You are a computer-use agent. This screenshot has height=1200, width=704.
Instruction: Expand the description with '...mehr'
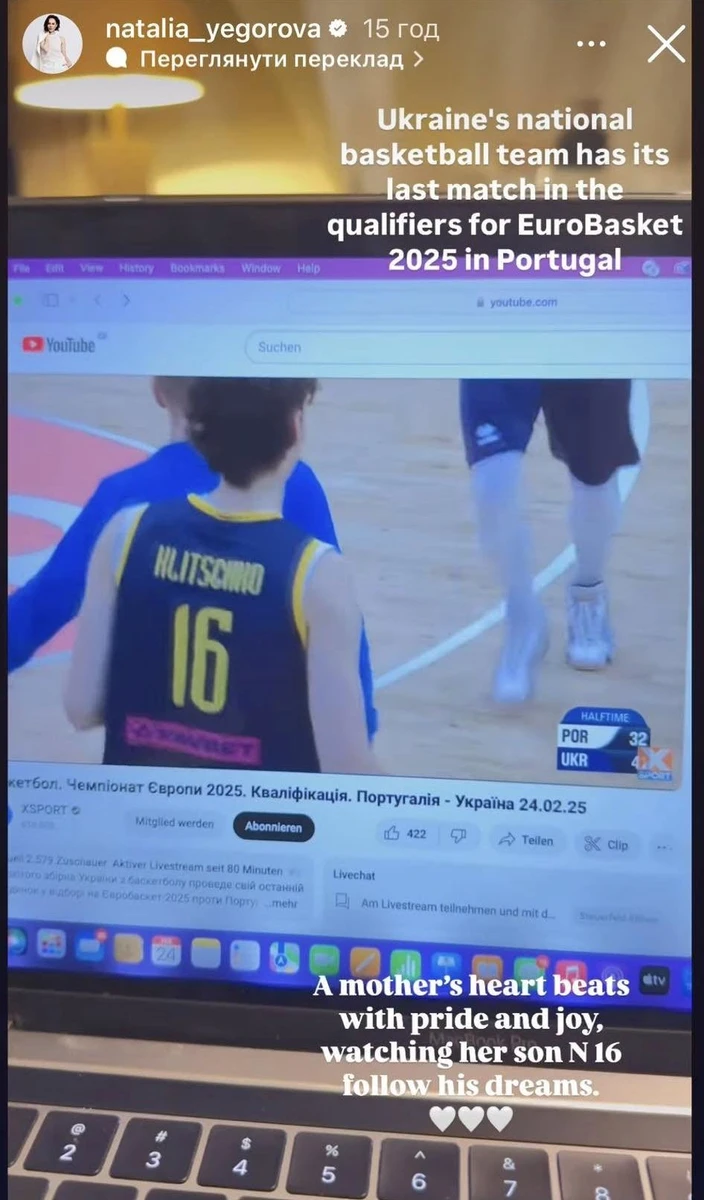pyautogui.click(x=284, y=901)
